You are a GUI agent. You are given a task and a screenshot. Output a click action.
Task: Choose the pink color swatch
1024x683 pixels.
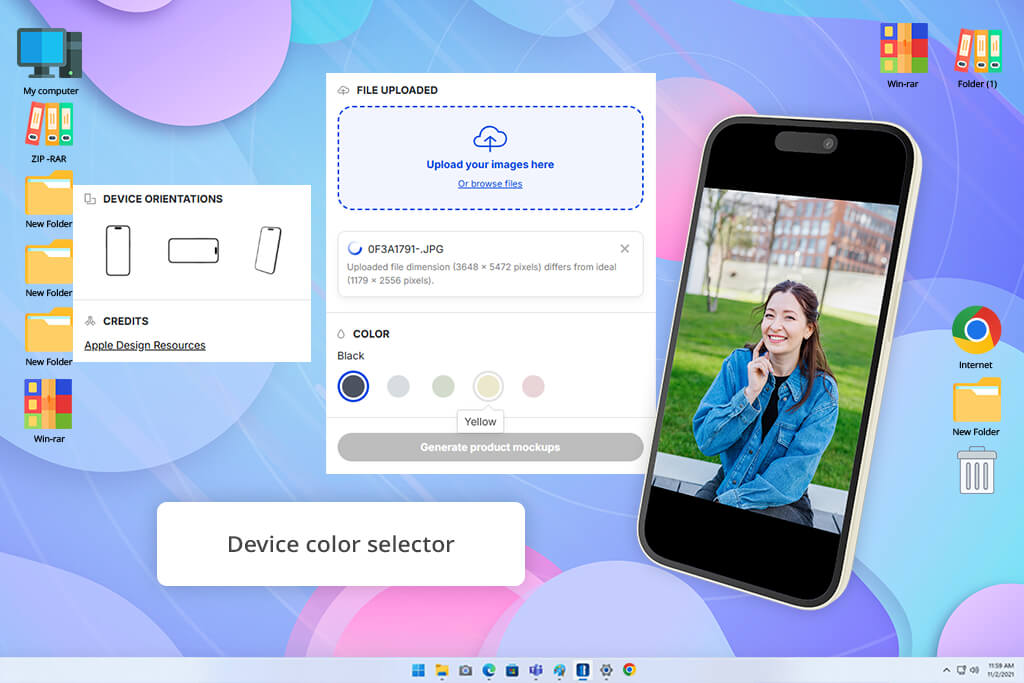click(x=533, y=387)
